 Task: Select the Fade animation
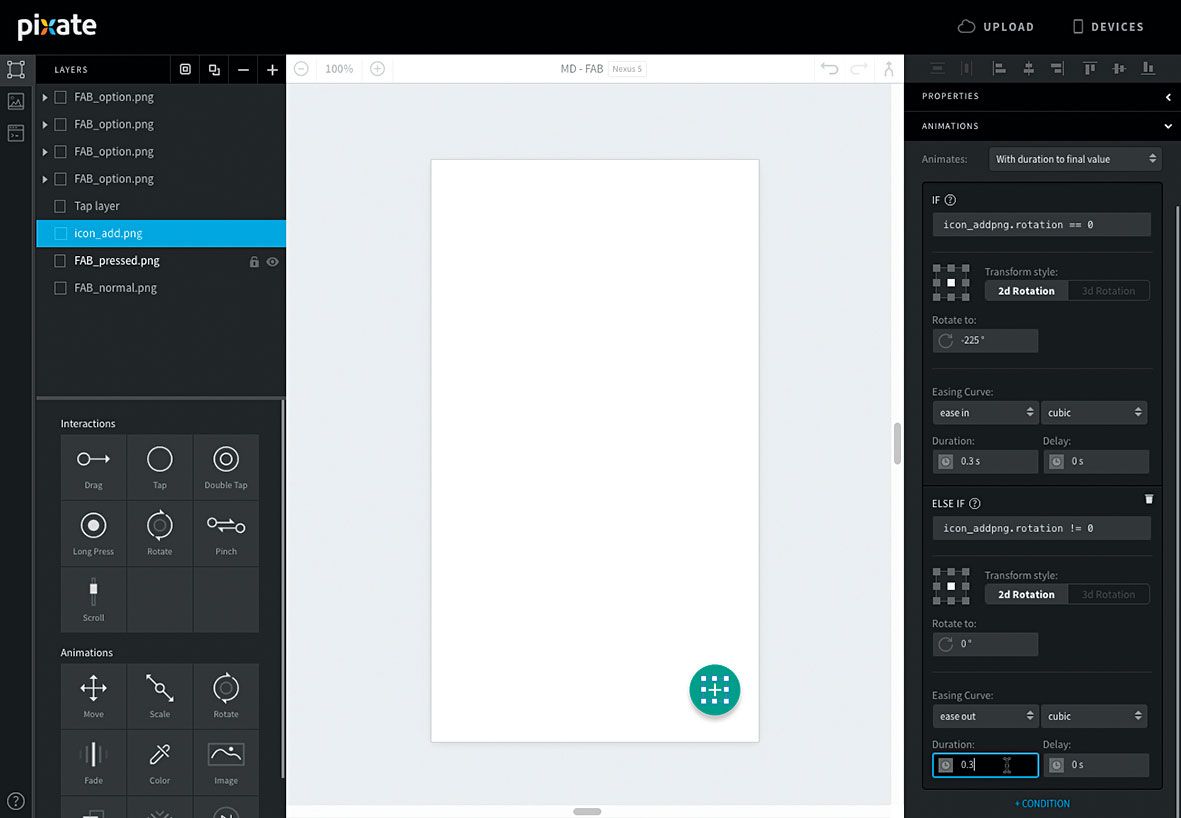[x=93, y=762]
